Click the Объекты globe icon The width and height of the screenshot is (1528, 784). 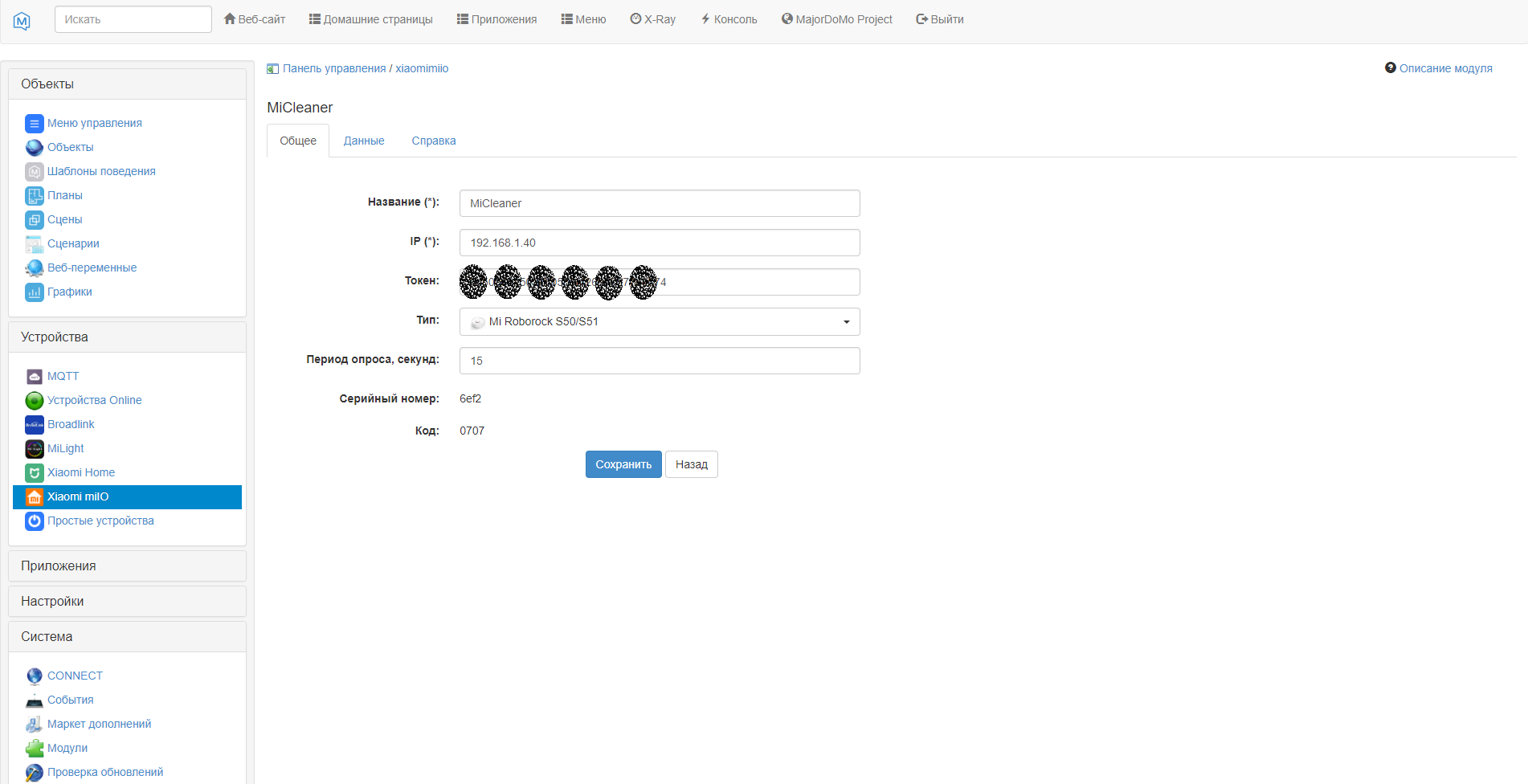(x=34, y=148)
